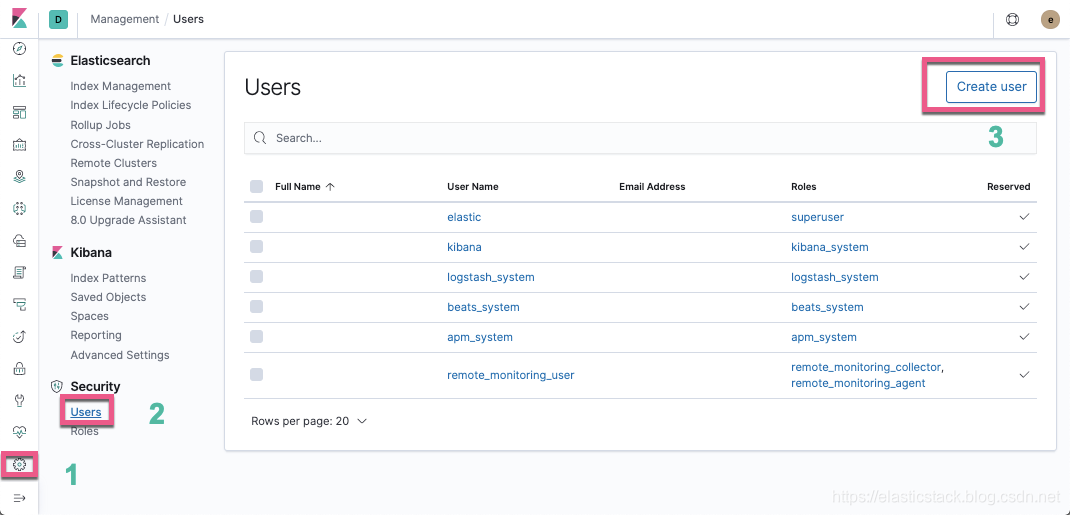Click the Create user button
This screenshot has width=1070, height=515.
[x=992, y=87]
